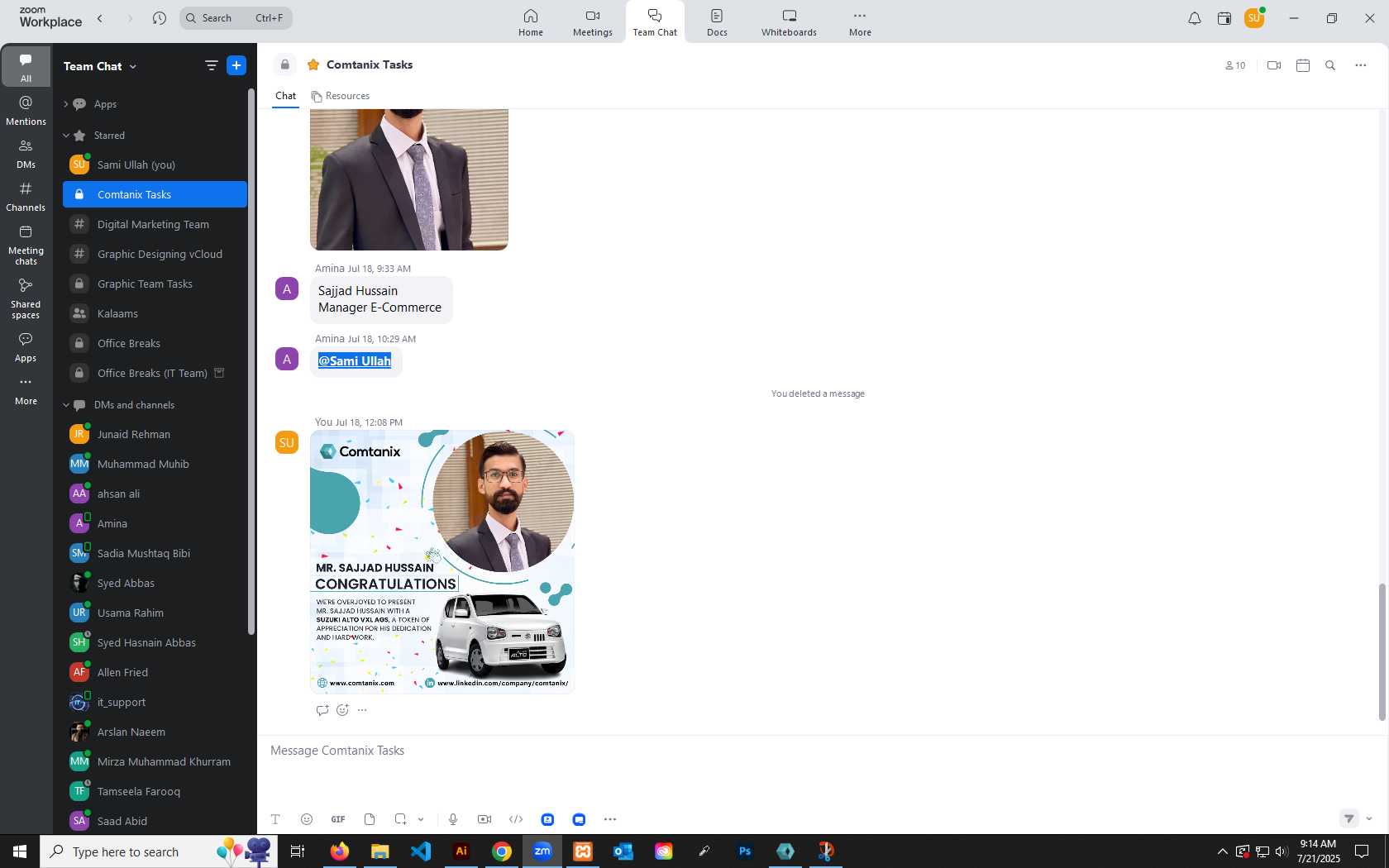Click the blue new chat plus button
The width and height of the screenshot is (1389, 868).
tap(236, 65)
